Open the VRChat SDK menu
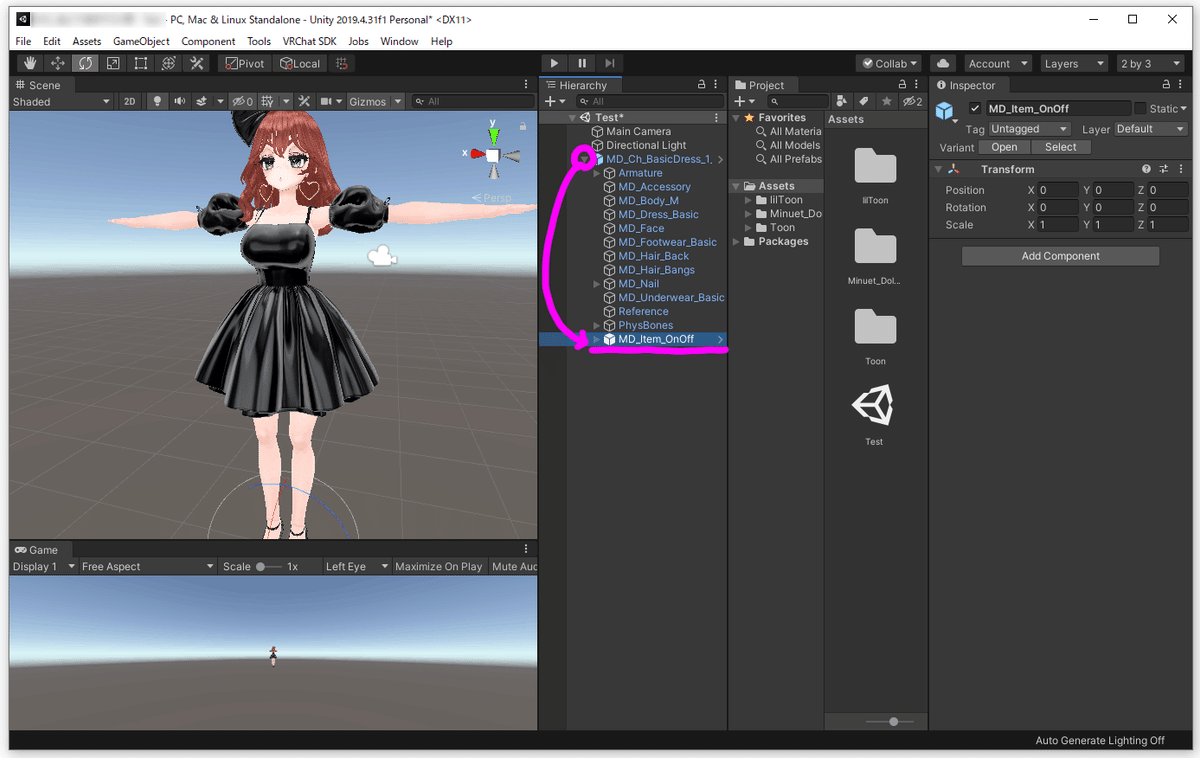The image size is (1200, 758). pyautogui.click(x=310, y=41)
